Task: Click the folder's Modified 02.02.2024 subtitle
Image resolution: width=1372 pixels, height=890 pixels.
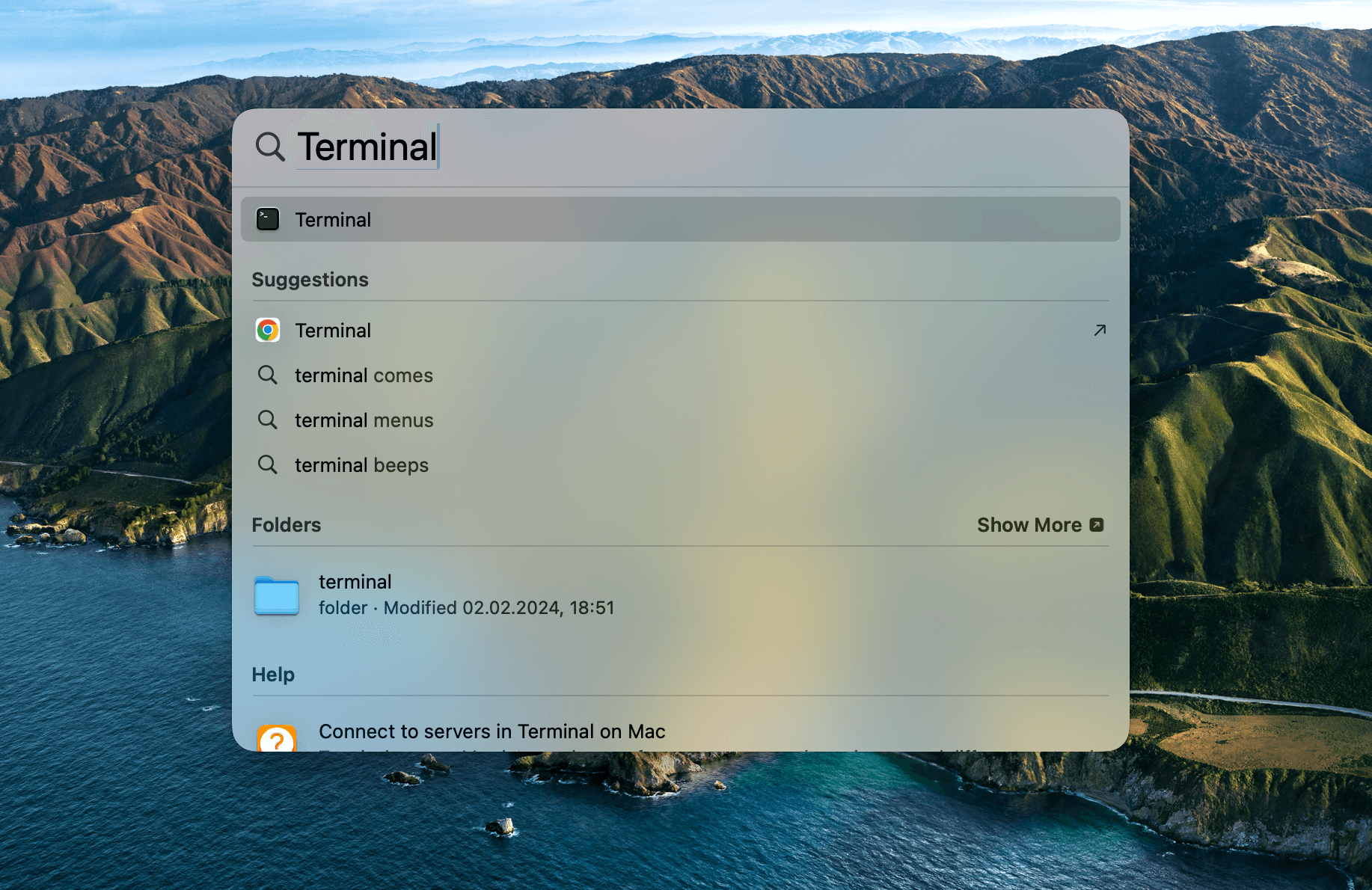Action: tap(466, 608)
